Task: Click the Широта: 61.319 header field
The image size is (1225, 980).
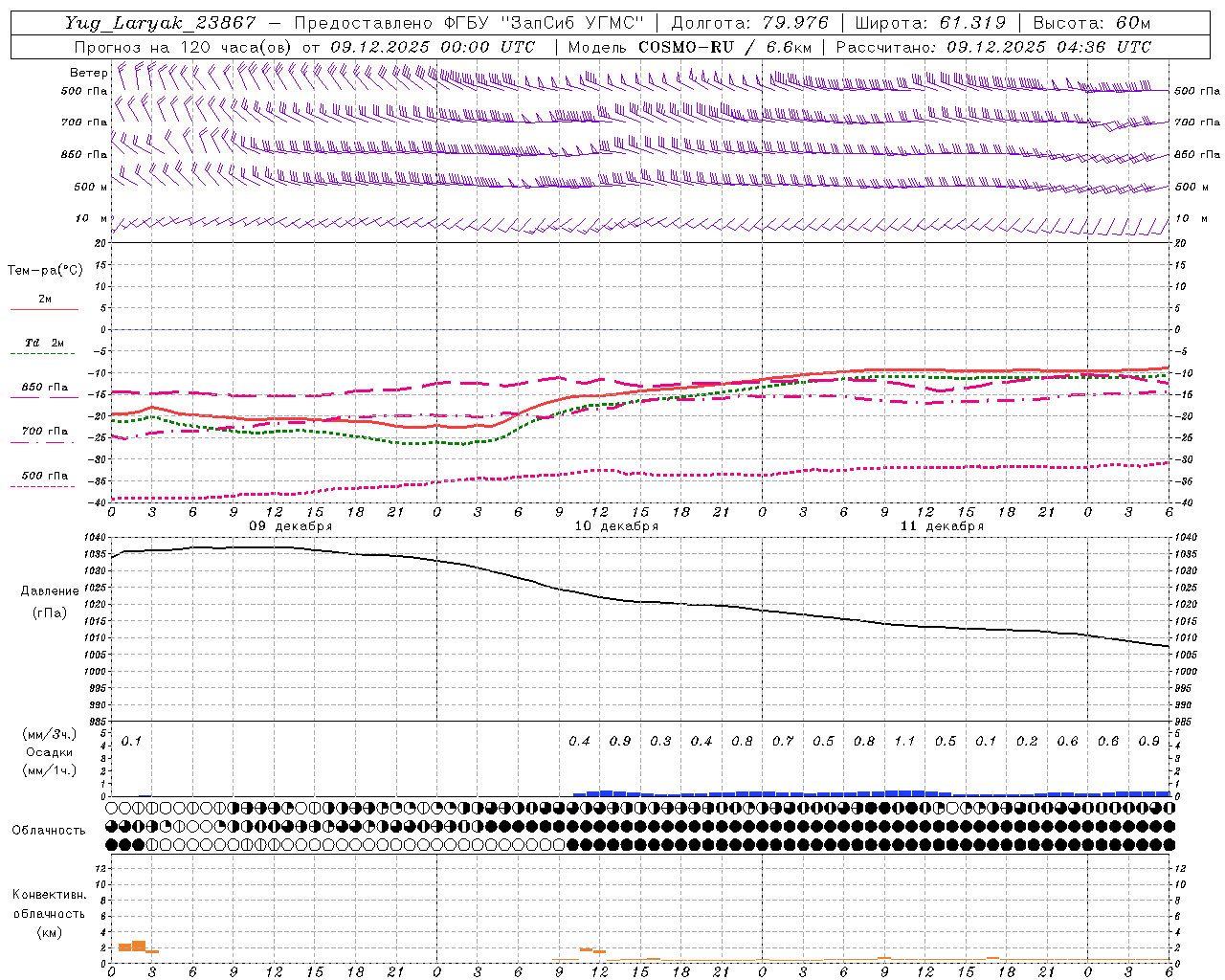Action: click(x=930, y=23)
